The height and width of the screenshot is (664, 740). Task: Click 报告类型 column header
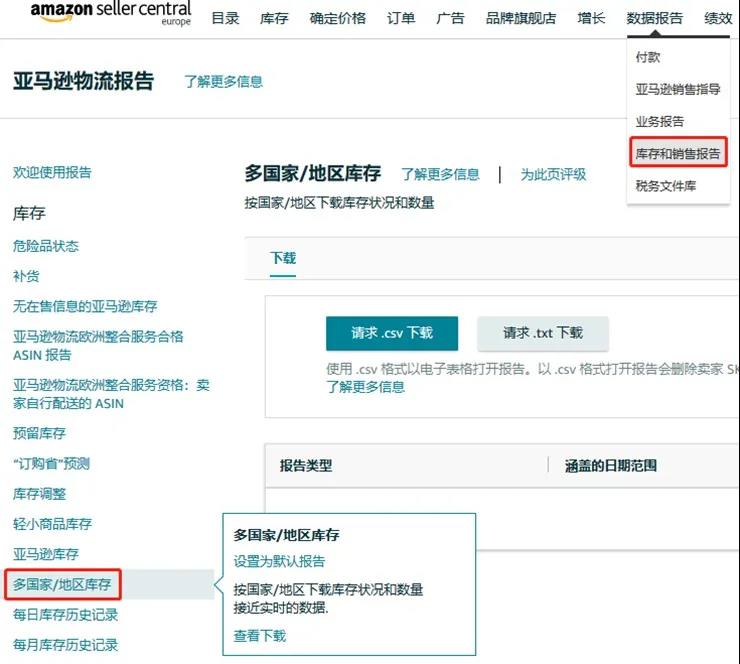(306, 466)
